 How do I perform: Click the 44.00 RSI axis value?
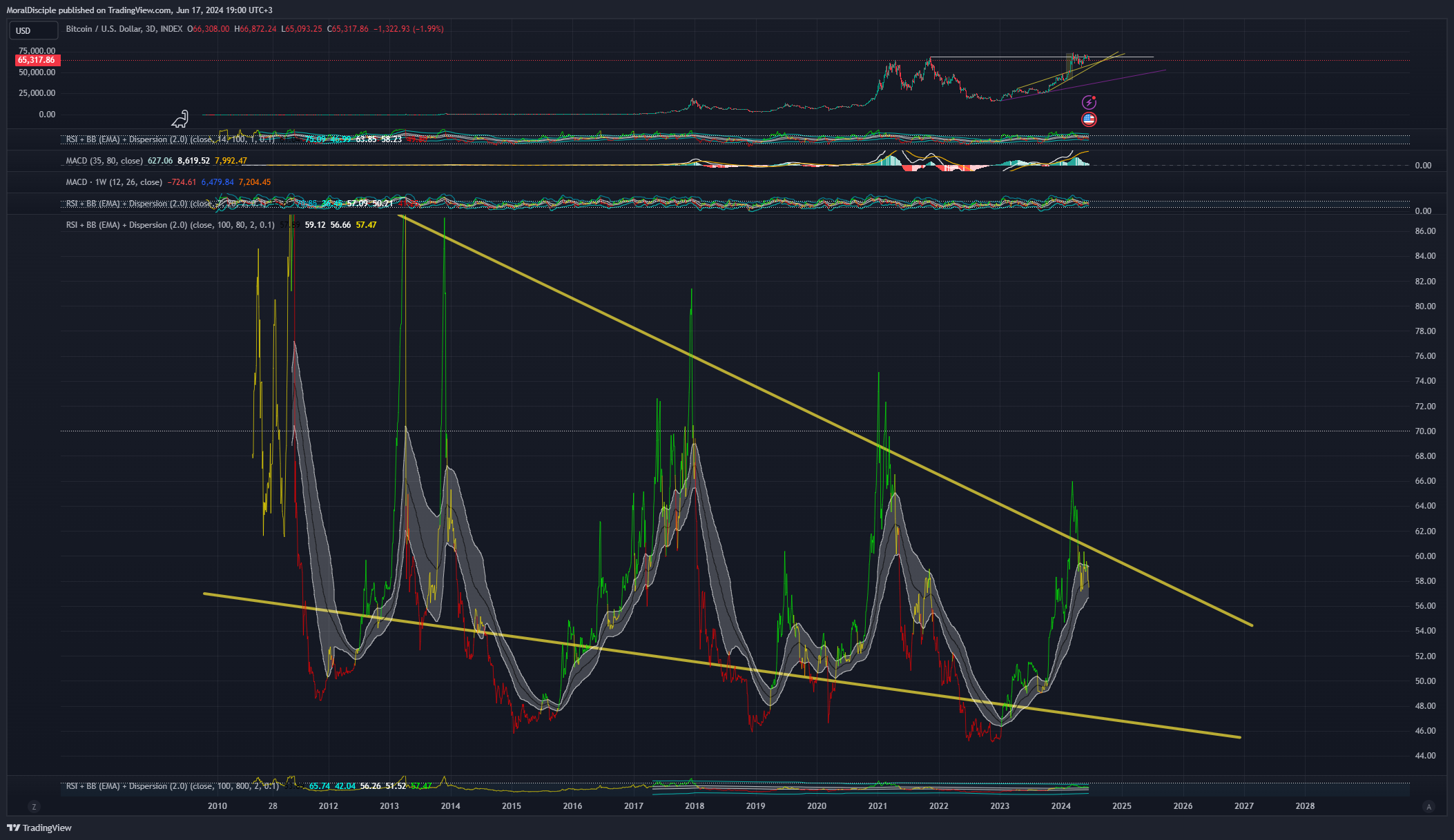pyautogui.click(x=1425, y=756)
